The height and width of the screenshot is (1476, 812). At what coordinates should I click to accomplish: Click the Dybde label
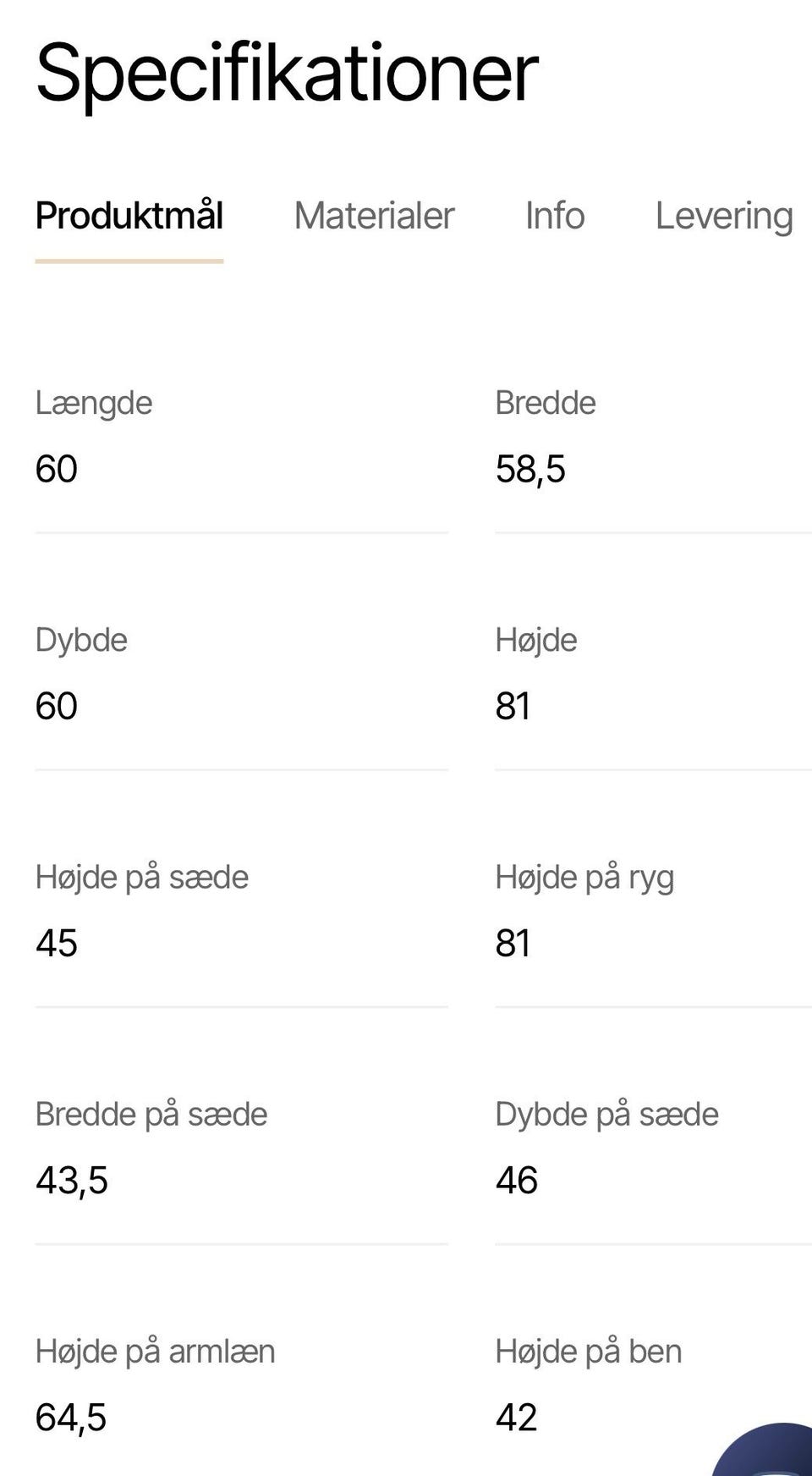[81, 640]
